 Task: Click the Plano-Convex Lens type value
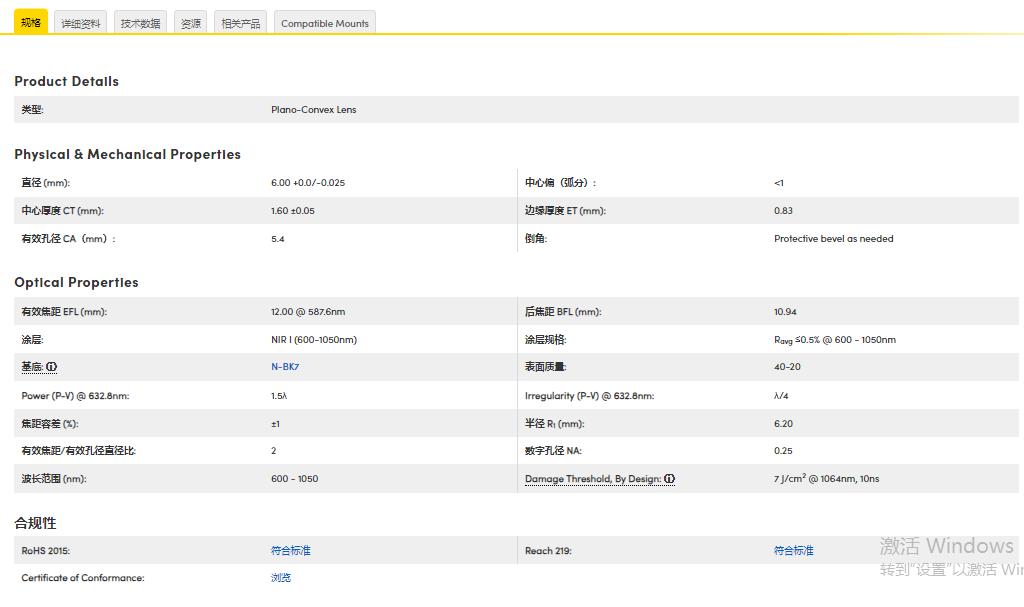point(313,110)
